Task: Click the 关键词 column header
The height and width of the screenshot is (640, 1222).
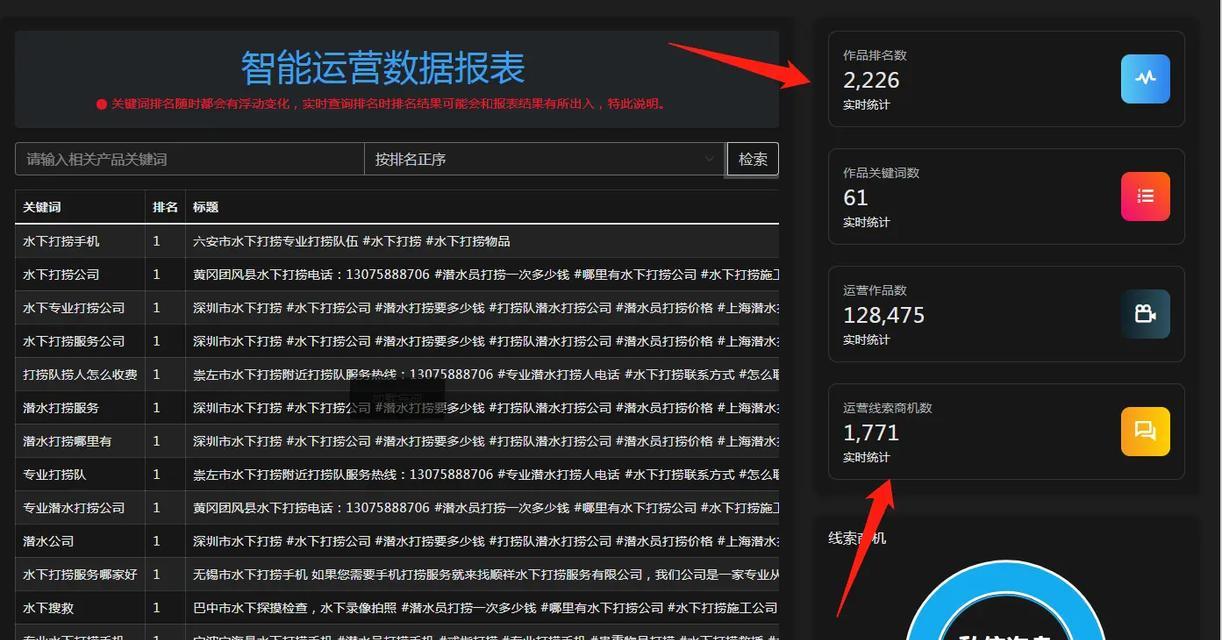Action: coord(42,207)
